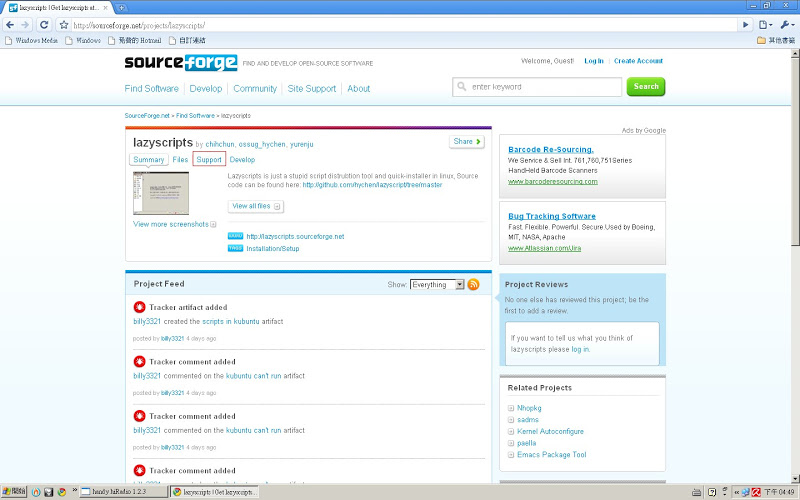Open the Develop navigation menu
Image resolution: width=800 pixels, height=500 pixels.
206,88
